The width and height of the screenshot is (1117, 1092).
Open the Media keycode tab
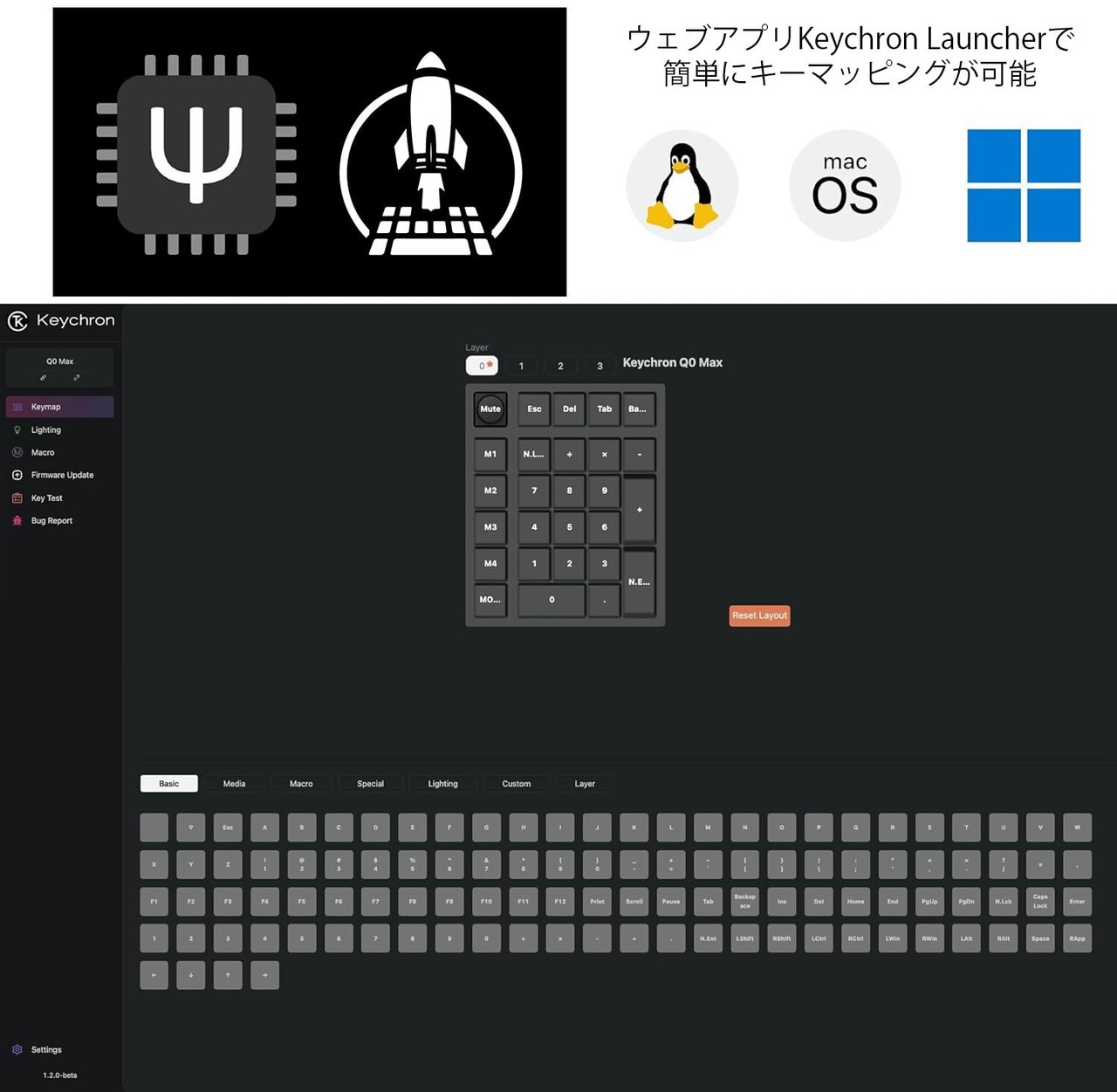[234, 784]
